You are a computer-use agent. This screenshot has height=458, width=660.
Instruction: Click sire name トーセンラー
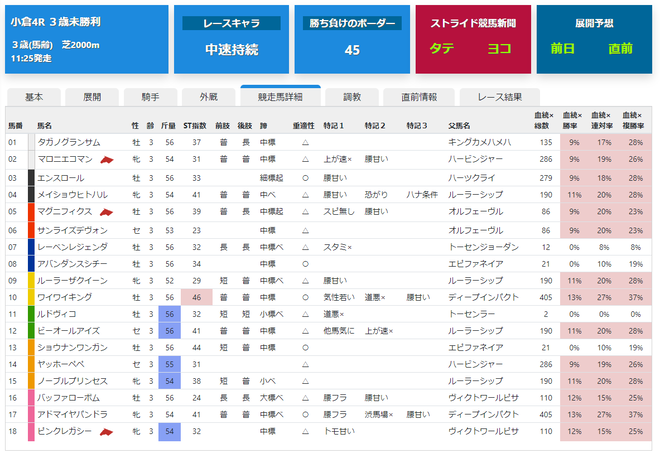pos(471,314)
